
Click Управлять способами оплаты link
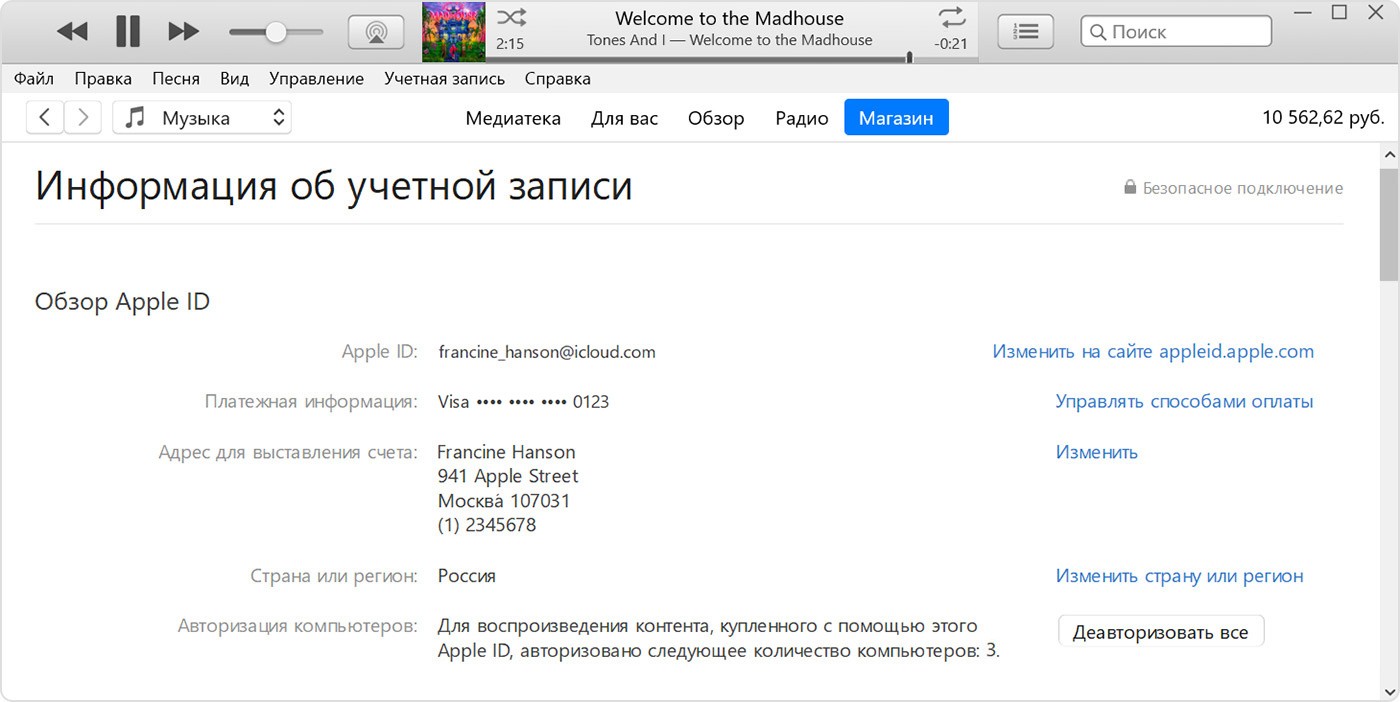click(x=1184, y=402)
